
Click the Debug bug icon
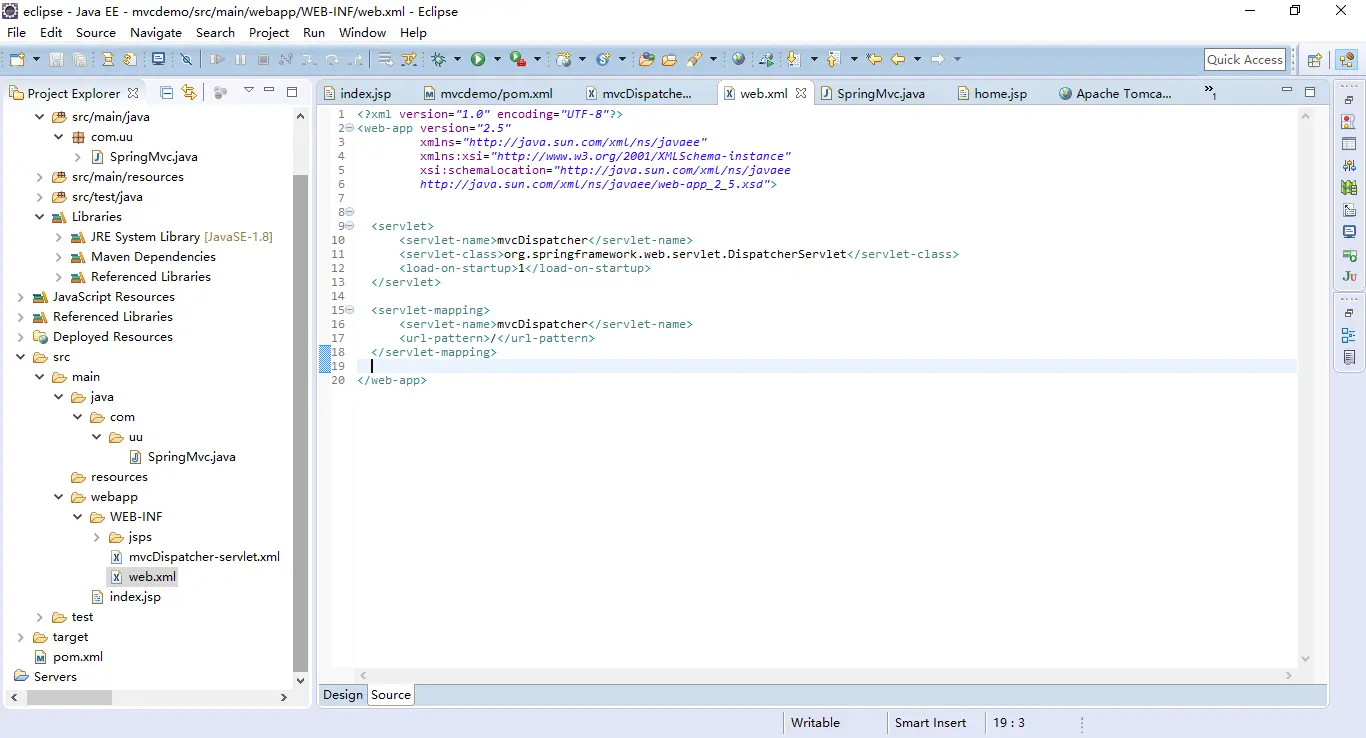point(438,60)
